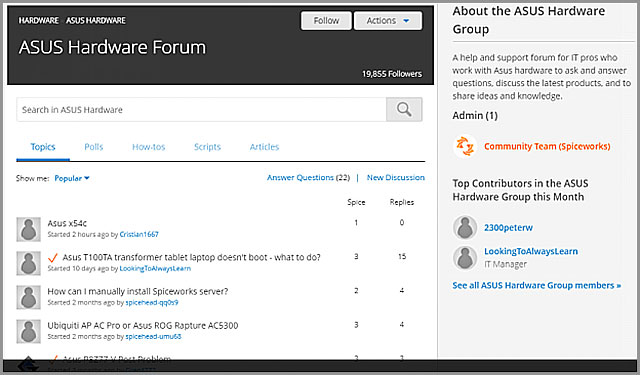Open LookingToAlwaysLearn's contributor avatar
The width and height of the screenshot is (640, 375).
coord(465,257)
